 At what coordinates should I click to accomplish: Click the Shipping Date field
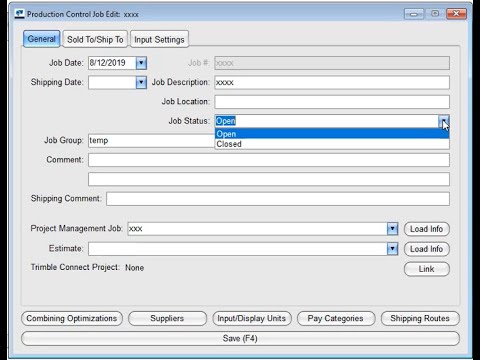click(112, 82)
